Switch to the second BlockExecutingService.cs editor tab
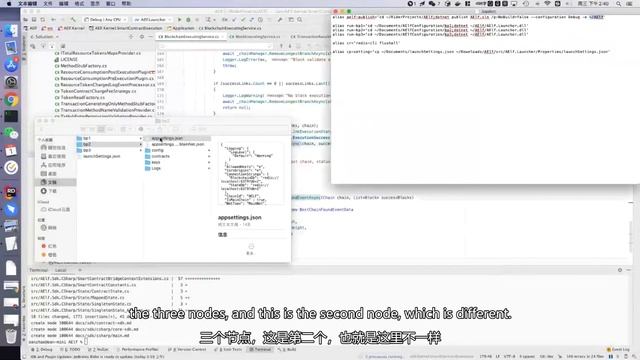640x360 pixels. [256, 37]
